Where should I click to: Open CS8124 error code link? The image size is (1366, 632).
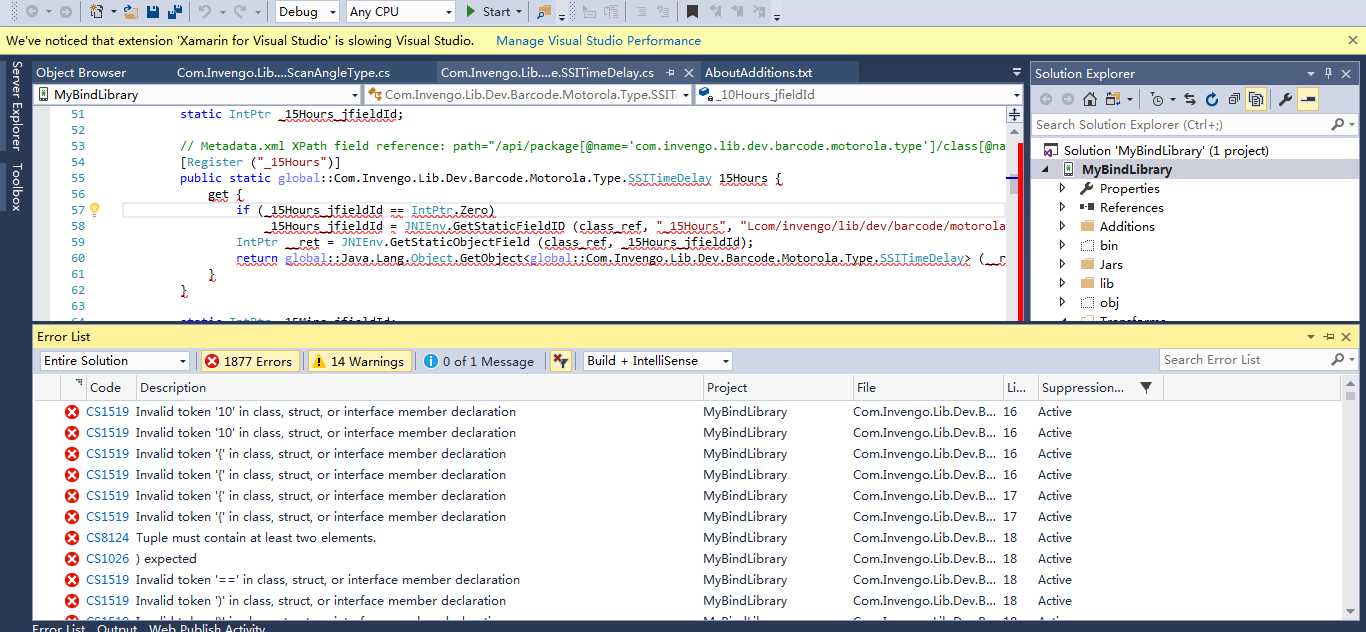coord(108,538)
